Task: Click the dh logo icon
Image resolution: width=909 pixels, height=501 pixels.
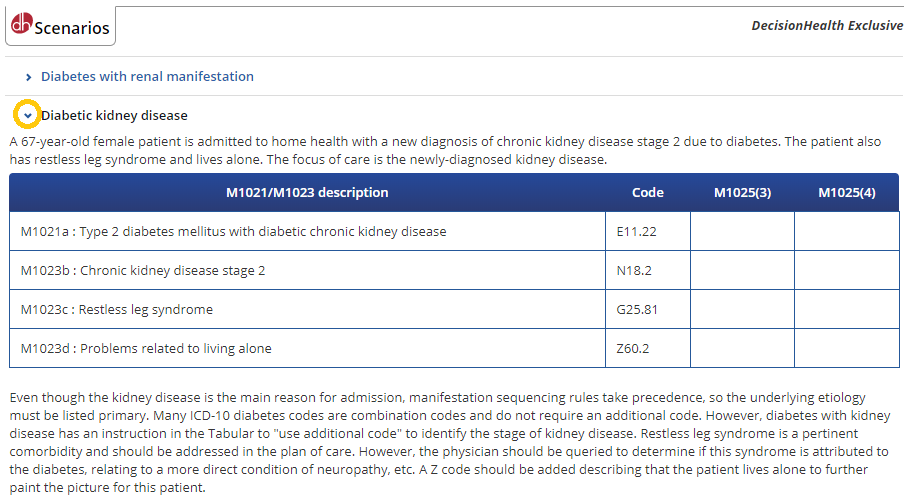Action: click(x=22, y=24)
